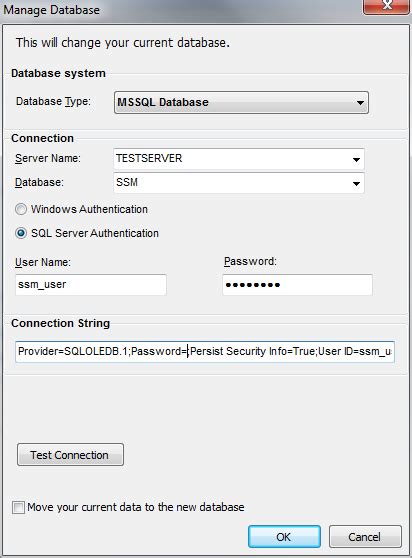Dismiss the dialog with Cancel
412x558 pixels.
[x=365, y=537]
